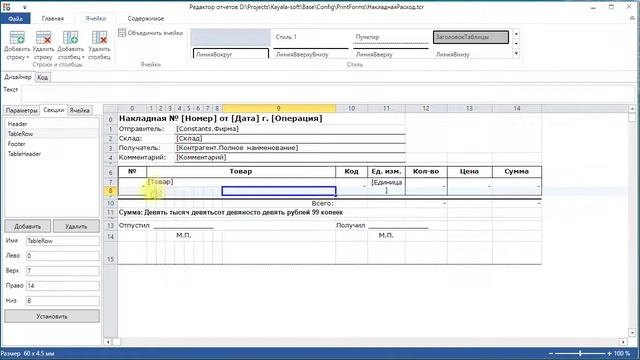Click the cell '[Контрагент.Полное наименование]'
Image resolution: width=640 pixels, height=360 pixels.
(290, 148)
